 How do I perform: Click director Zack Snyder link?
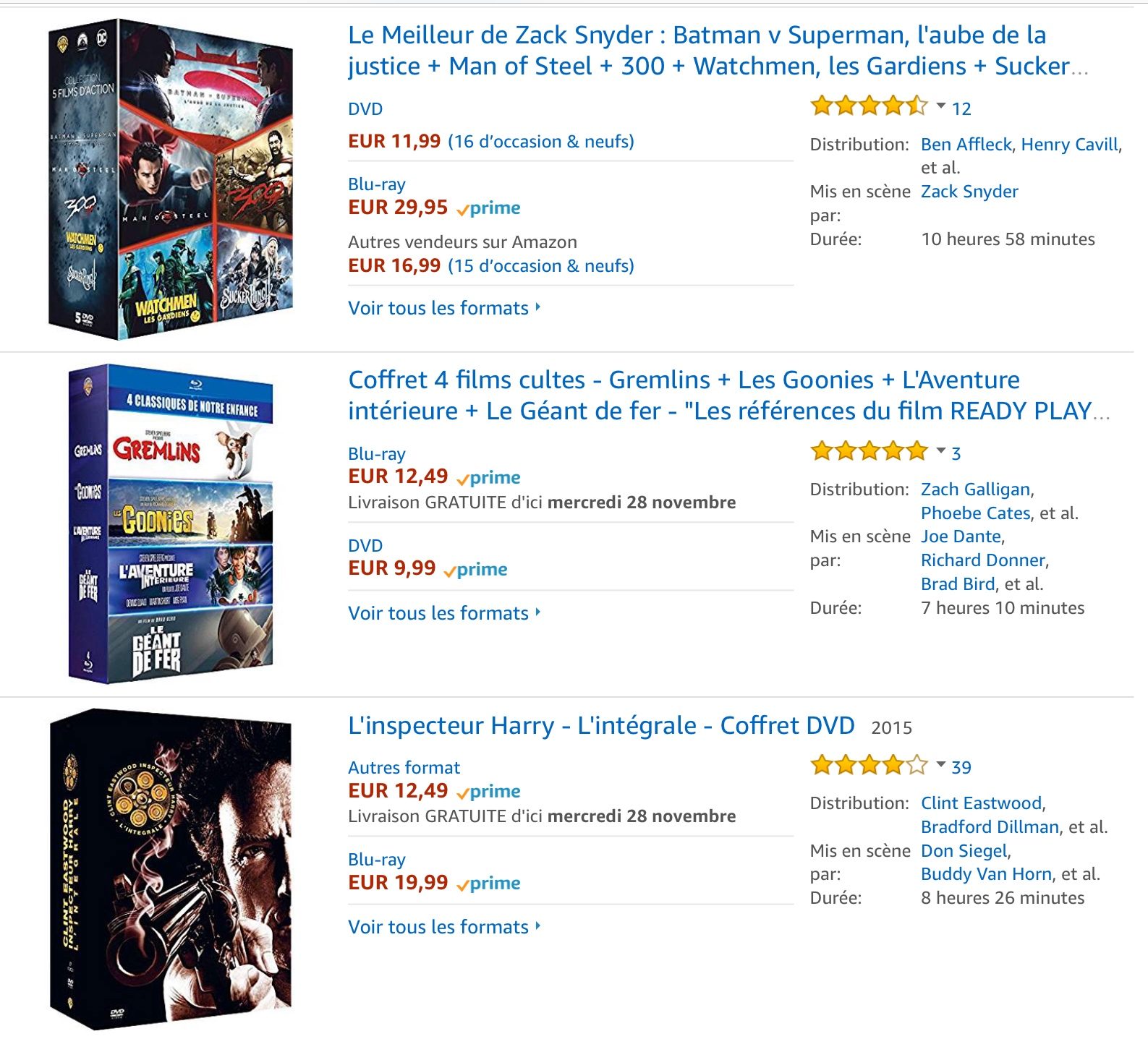pos(969,192)
